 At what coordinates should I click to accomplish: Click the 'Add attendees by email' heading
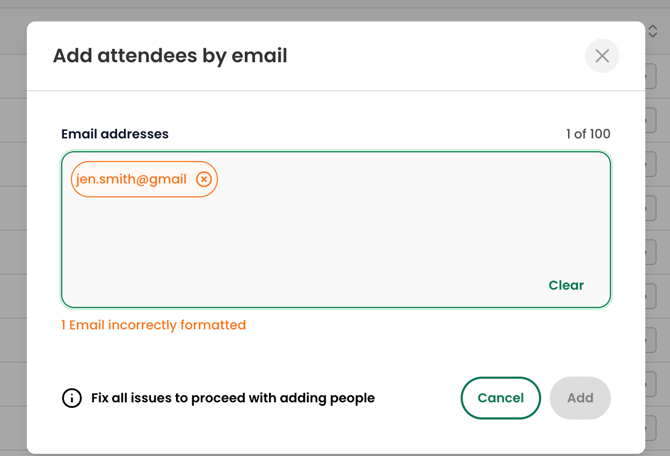click(170, 56)
